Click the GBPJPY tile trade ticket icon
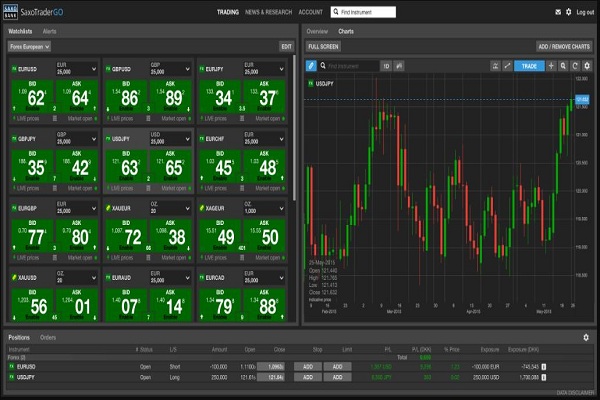The height and width of the screenshot is (400, 600). 55,188
